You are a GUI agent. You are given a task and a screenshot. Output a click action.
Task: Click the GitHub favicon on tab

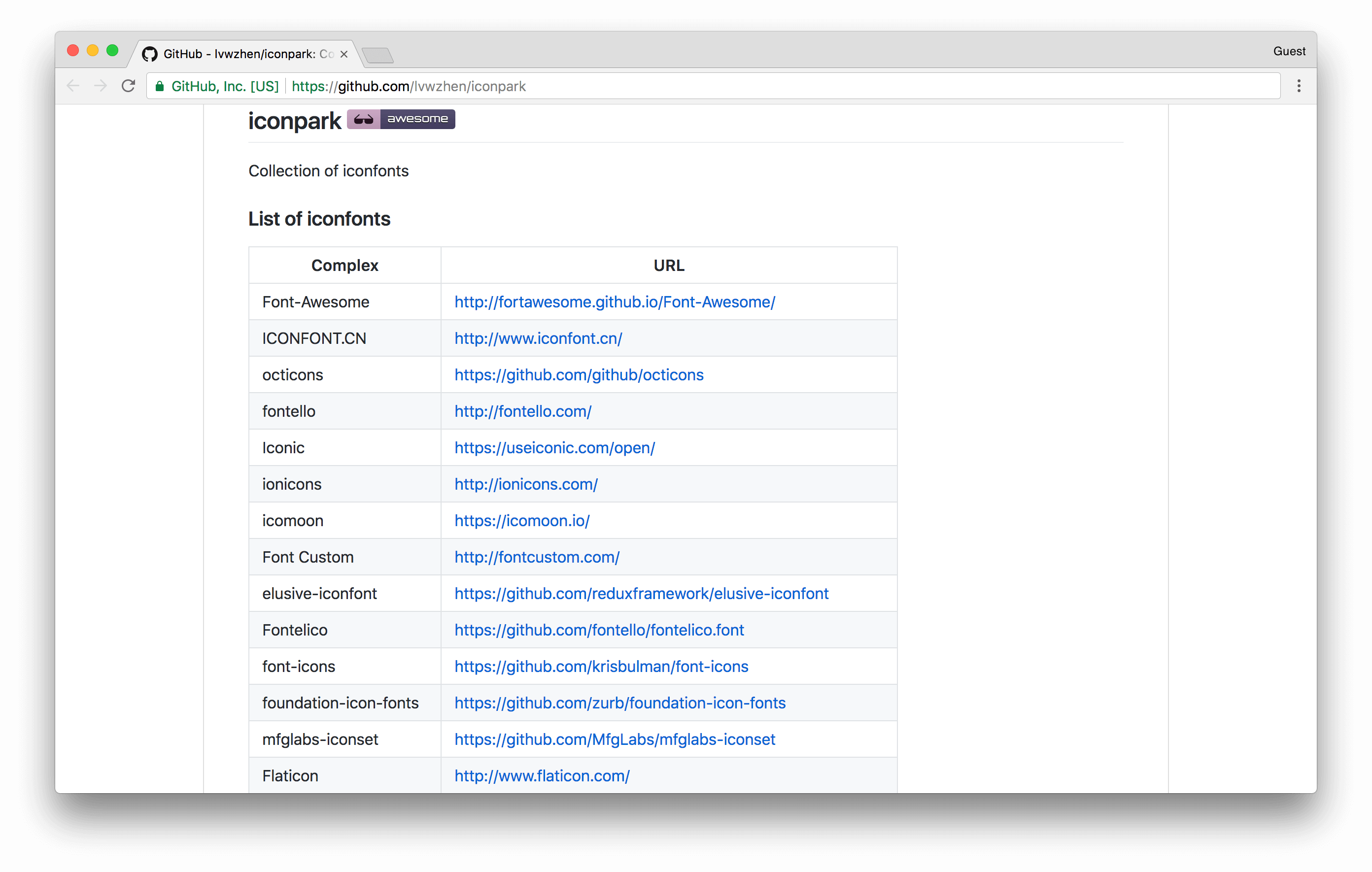(149, 54)
